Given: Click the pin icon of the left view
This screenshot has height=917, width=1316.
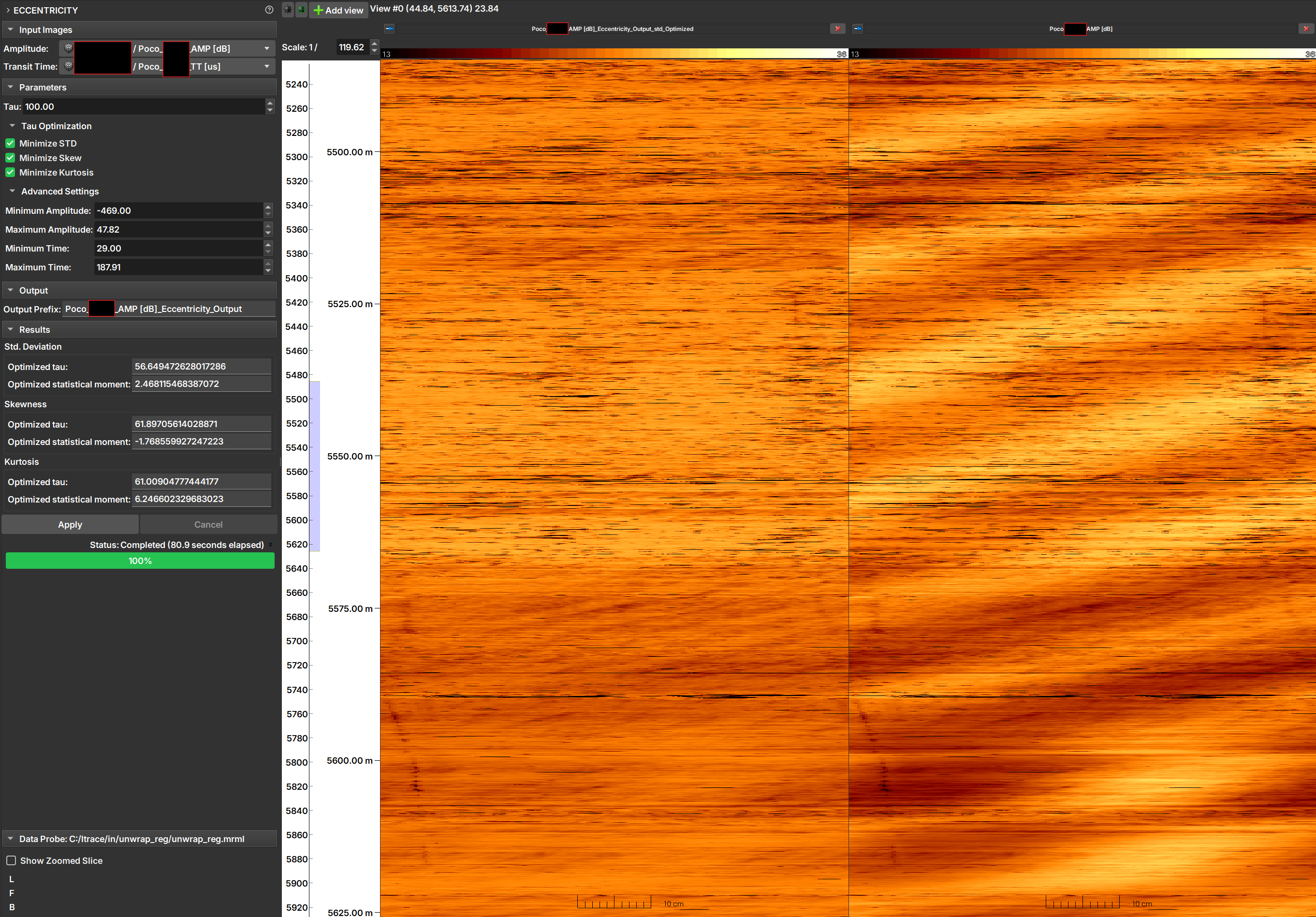Looking at the screenshot, I should [x=389, y=29].
